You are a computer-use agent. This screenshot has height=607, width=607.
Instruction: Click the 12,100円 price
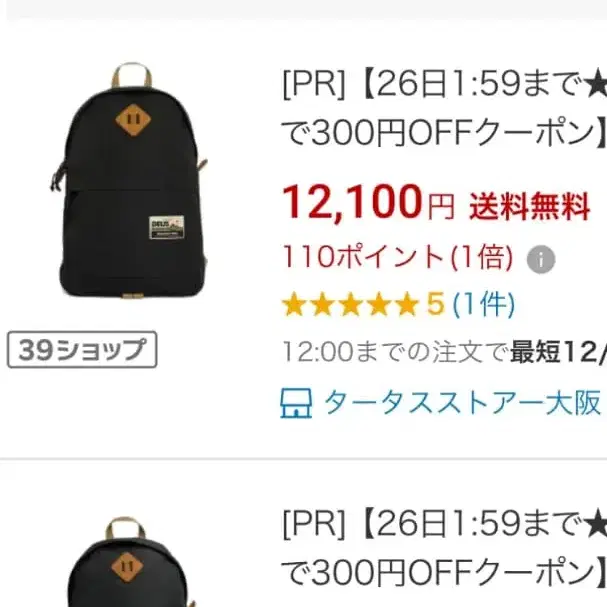[x=369, y=203]
